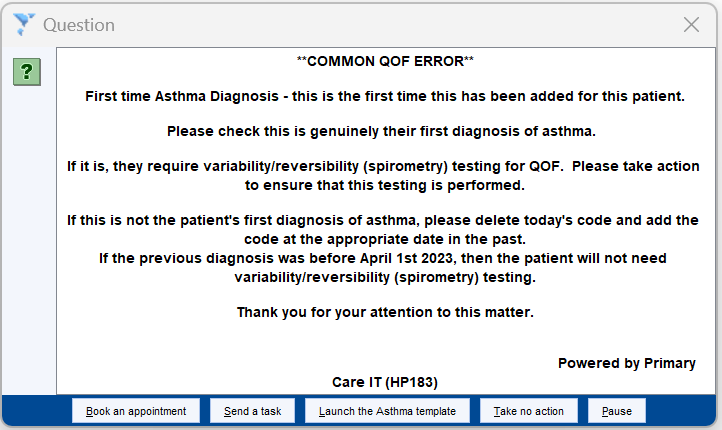Click the 'Powered by Primary' text
The height and width of the screenshot is (430, 722).
point(627,363)
